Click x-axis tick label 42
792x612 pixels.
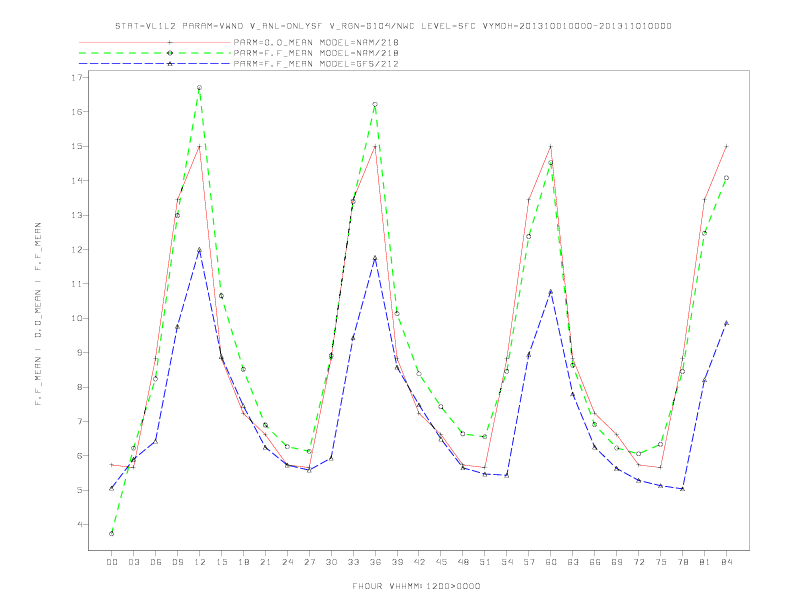(x=419, y=562)
